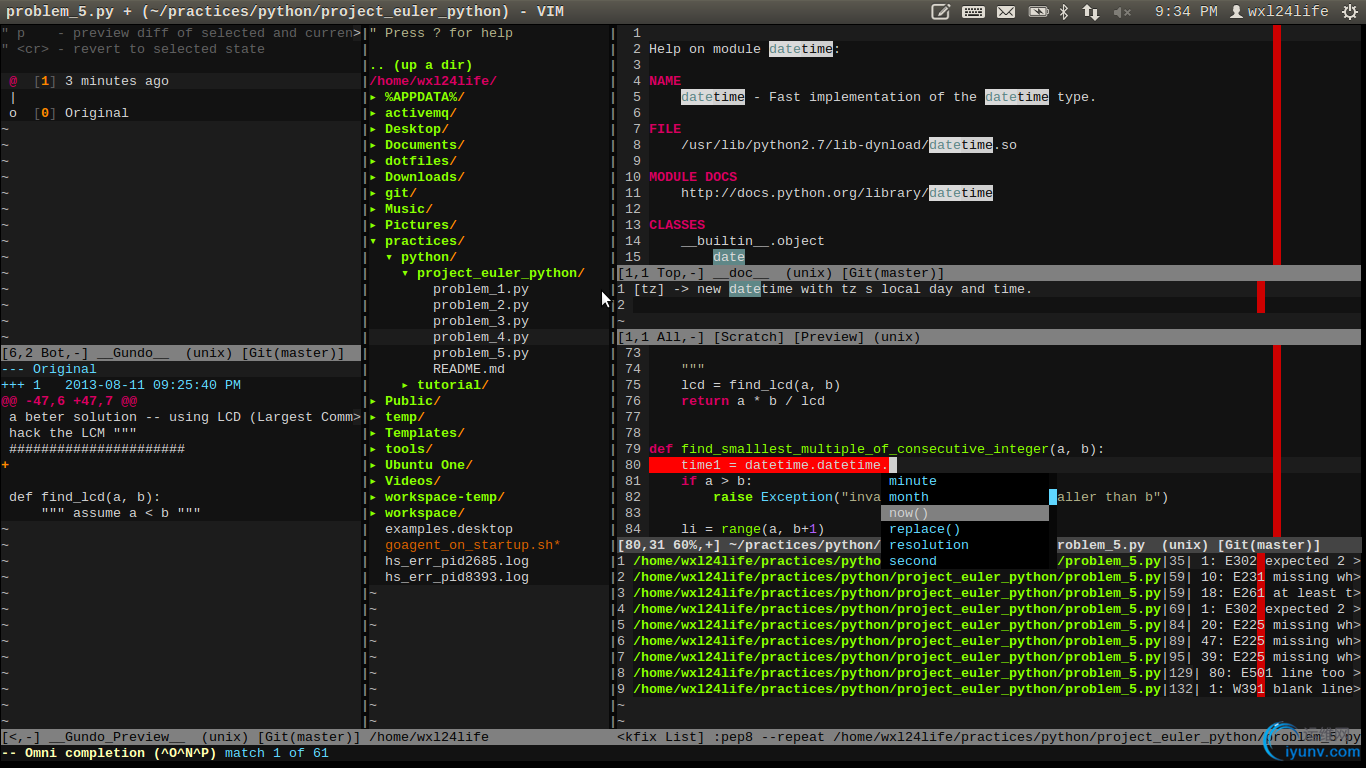Open goagent_on_startup.sh in the file tree
Screen dimensions: 1366x768
tap(473, 545)
